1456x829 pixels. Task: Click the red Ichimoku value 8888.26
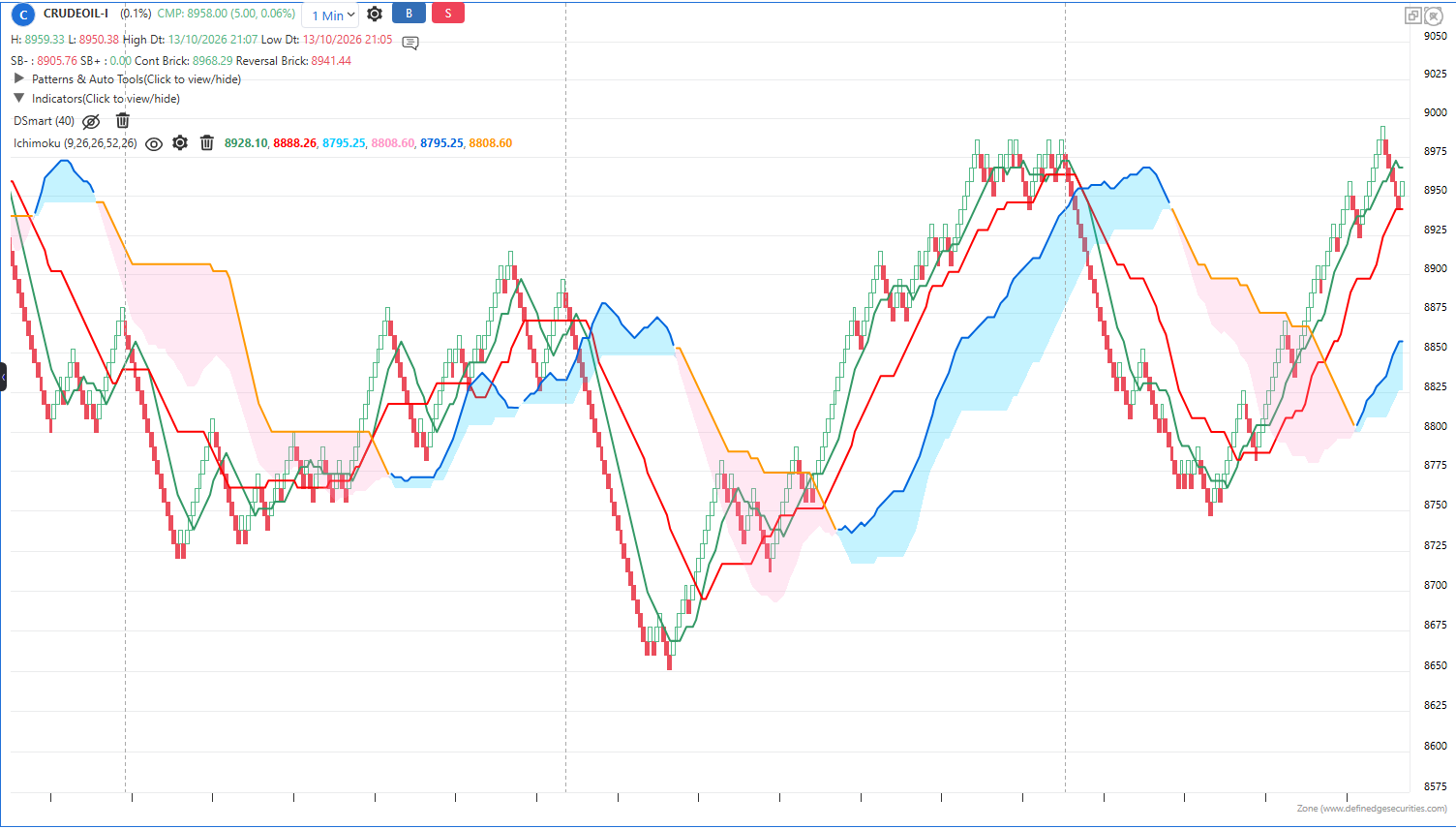click(x=294, y=143)
